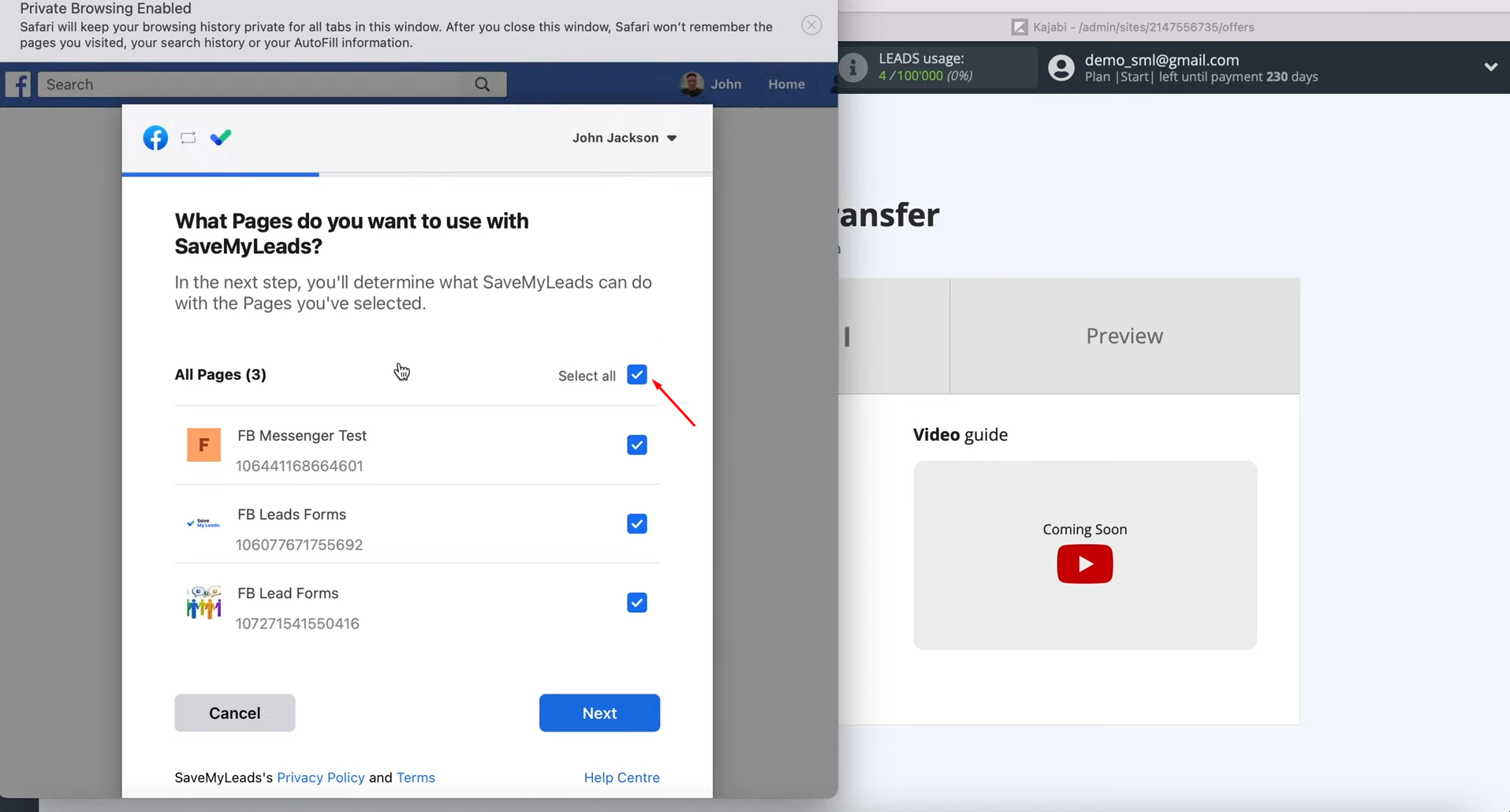This screenshot has width=1510, height=812.
Task: Play the Coming Soon YouTube video
Action: point(1085,564)
